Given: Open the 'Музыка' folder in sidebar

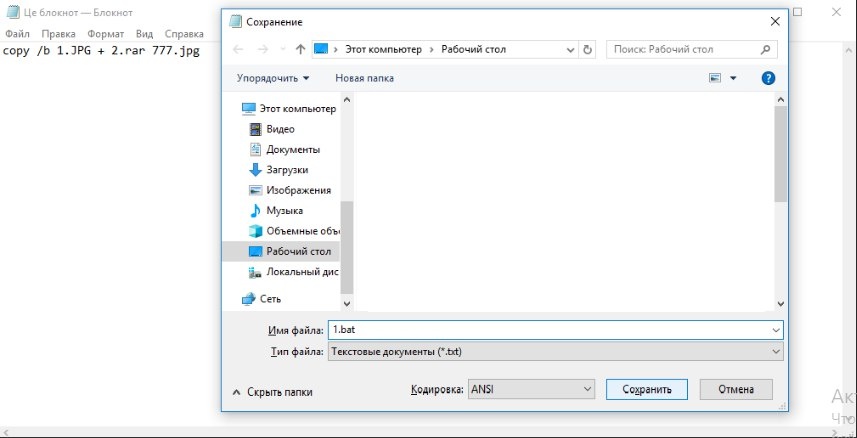Looking at the screenshot, I should (x=276, y=211).
